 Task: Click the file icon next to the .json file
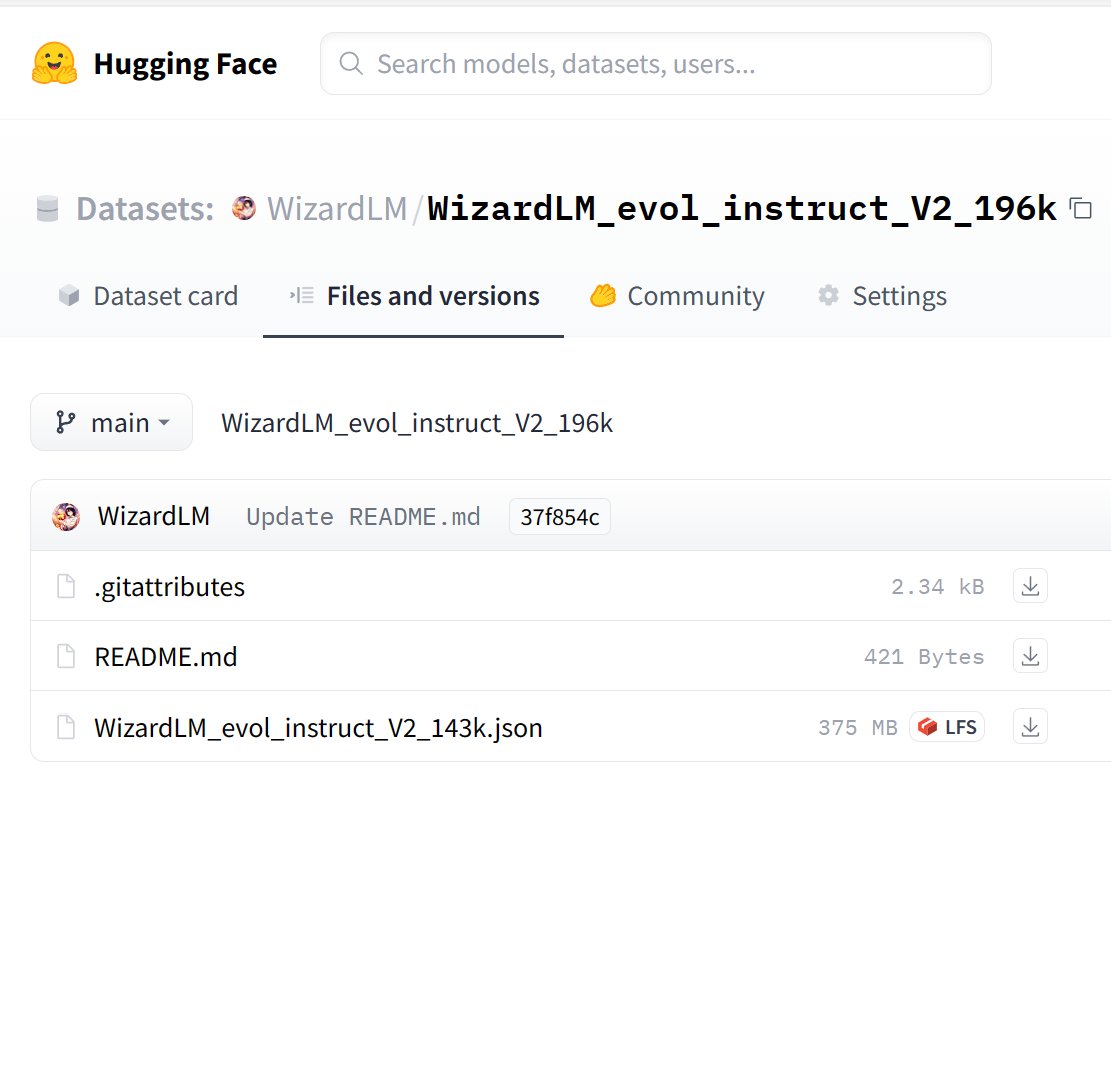(x=66, y=727)
